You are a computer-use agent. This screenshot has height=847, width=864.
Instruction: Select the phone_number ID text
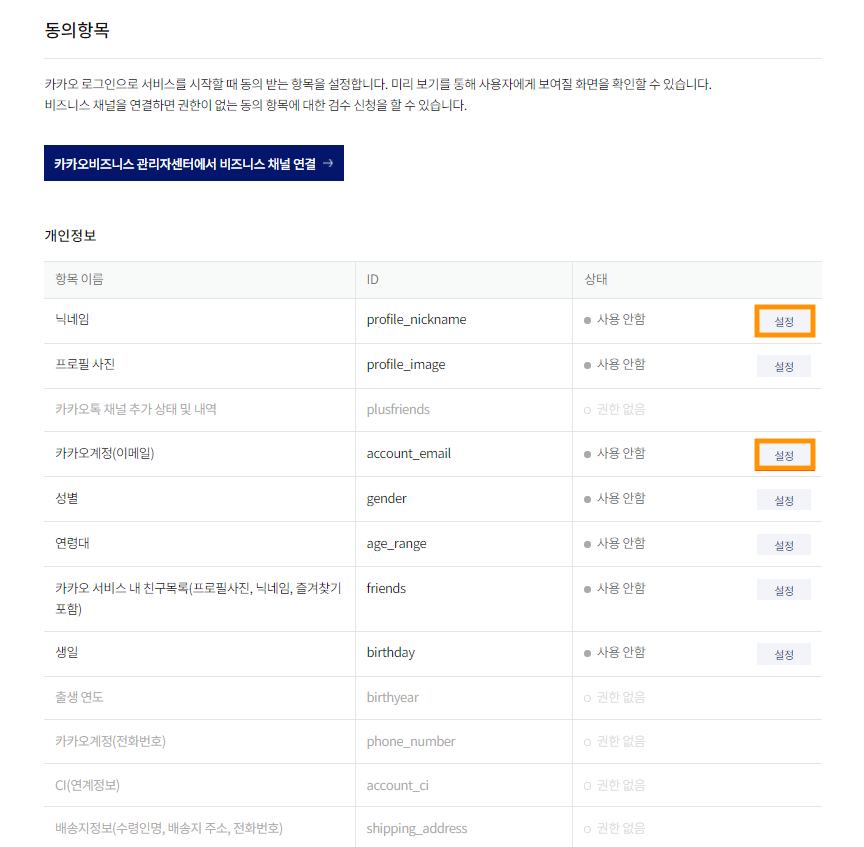[x=411, y=742]
